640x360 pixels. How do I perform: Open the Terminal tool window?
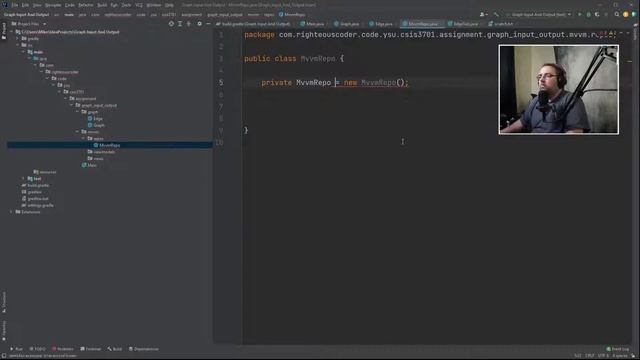click(91, 349)
